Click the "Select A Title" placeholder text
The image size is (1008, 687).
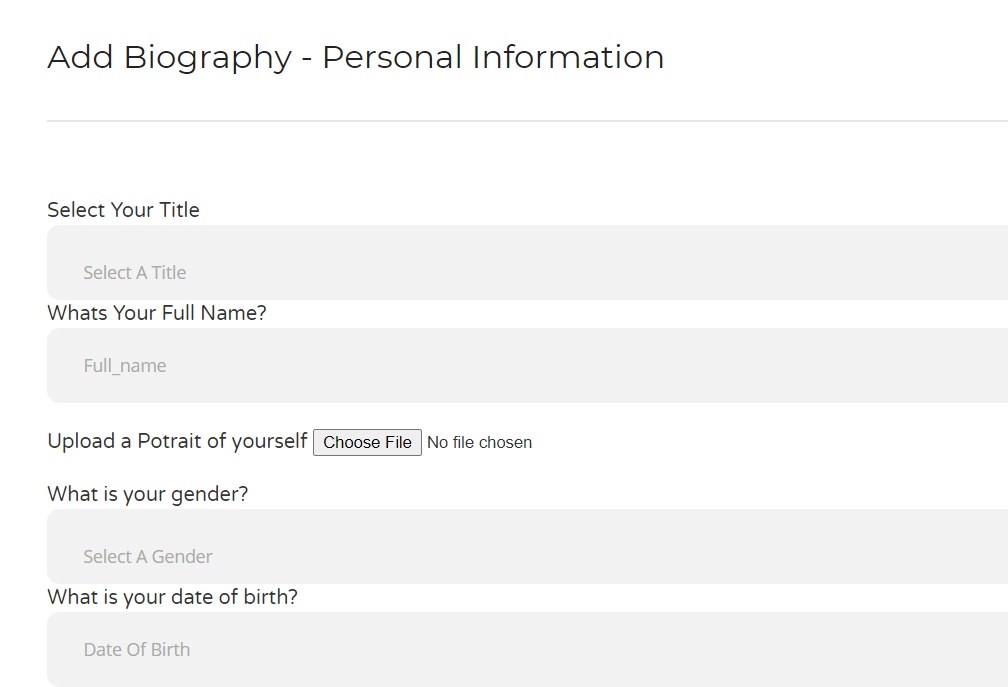(x=135, y=273)
